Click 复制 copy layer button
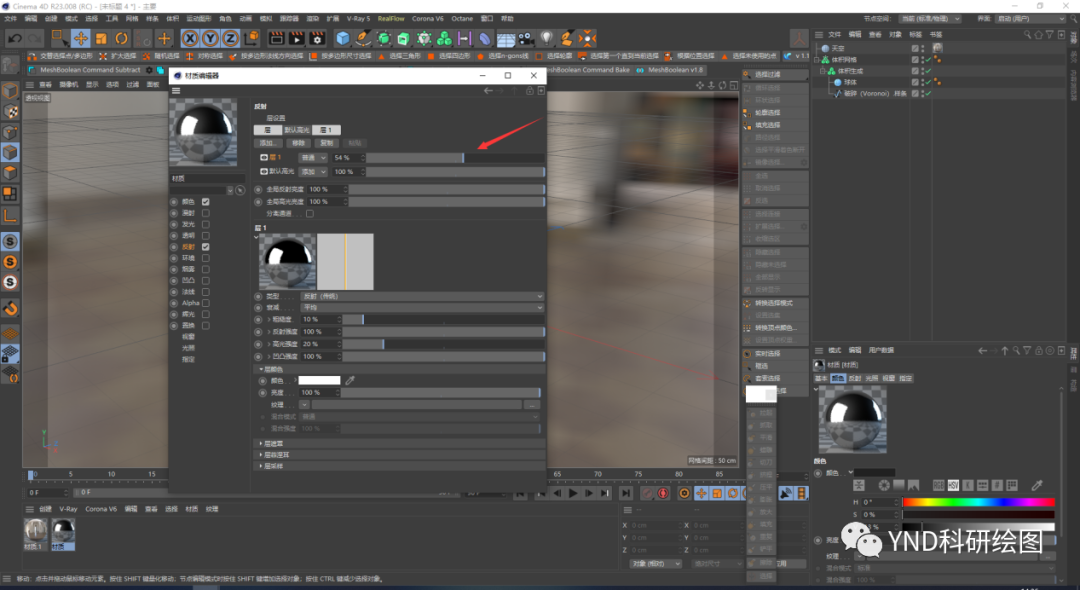 (x=326, y=143)
